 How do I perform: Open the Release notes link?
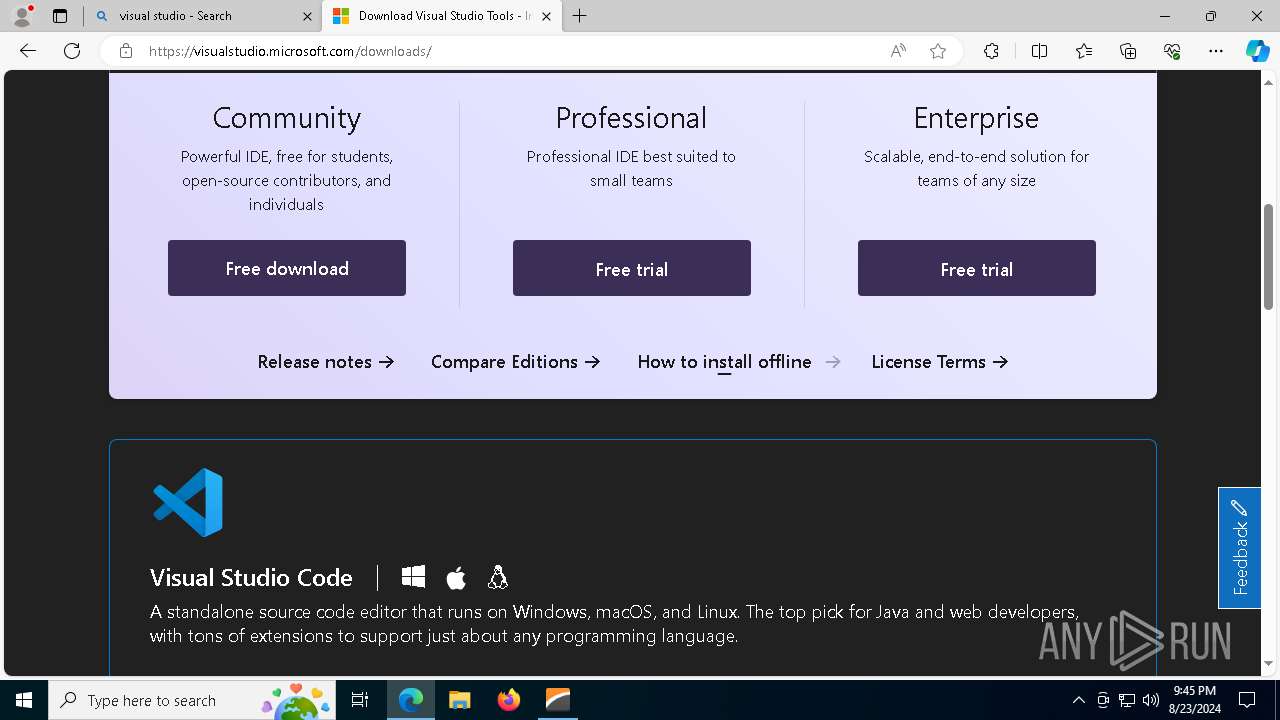click(326, 362)
